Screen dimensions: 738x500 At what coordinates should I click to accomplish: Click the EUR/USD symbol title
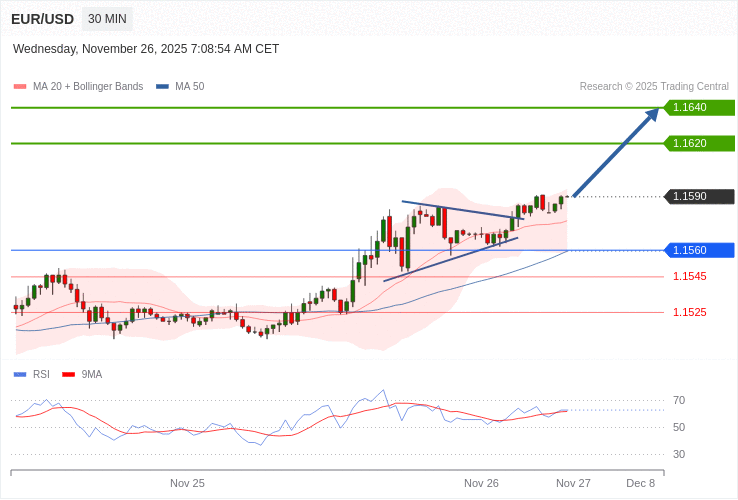click(42, 19)
